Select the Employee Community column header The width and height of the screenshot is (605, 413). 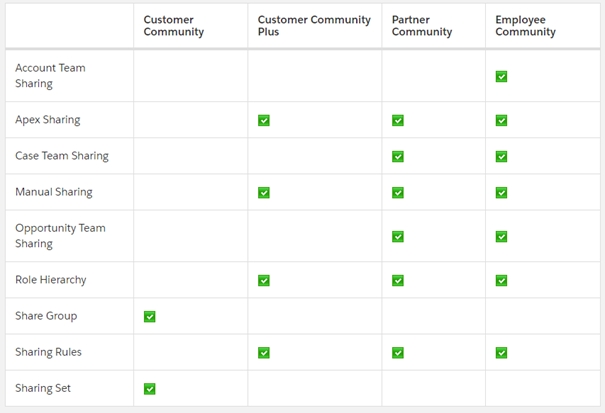point(526,25)
